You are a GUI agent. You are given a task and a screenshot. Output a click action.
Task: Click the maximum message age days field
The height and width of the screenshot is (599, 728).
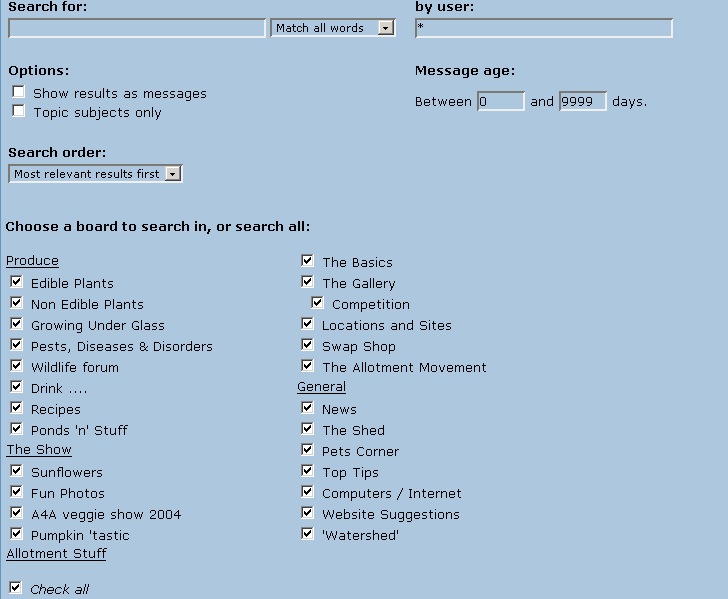coord(582,101)
